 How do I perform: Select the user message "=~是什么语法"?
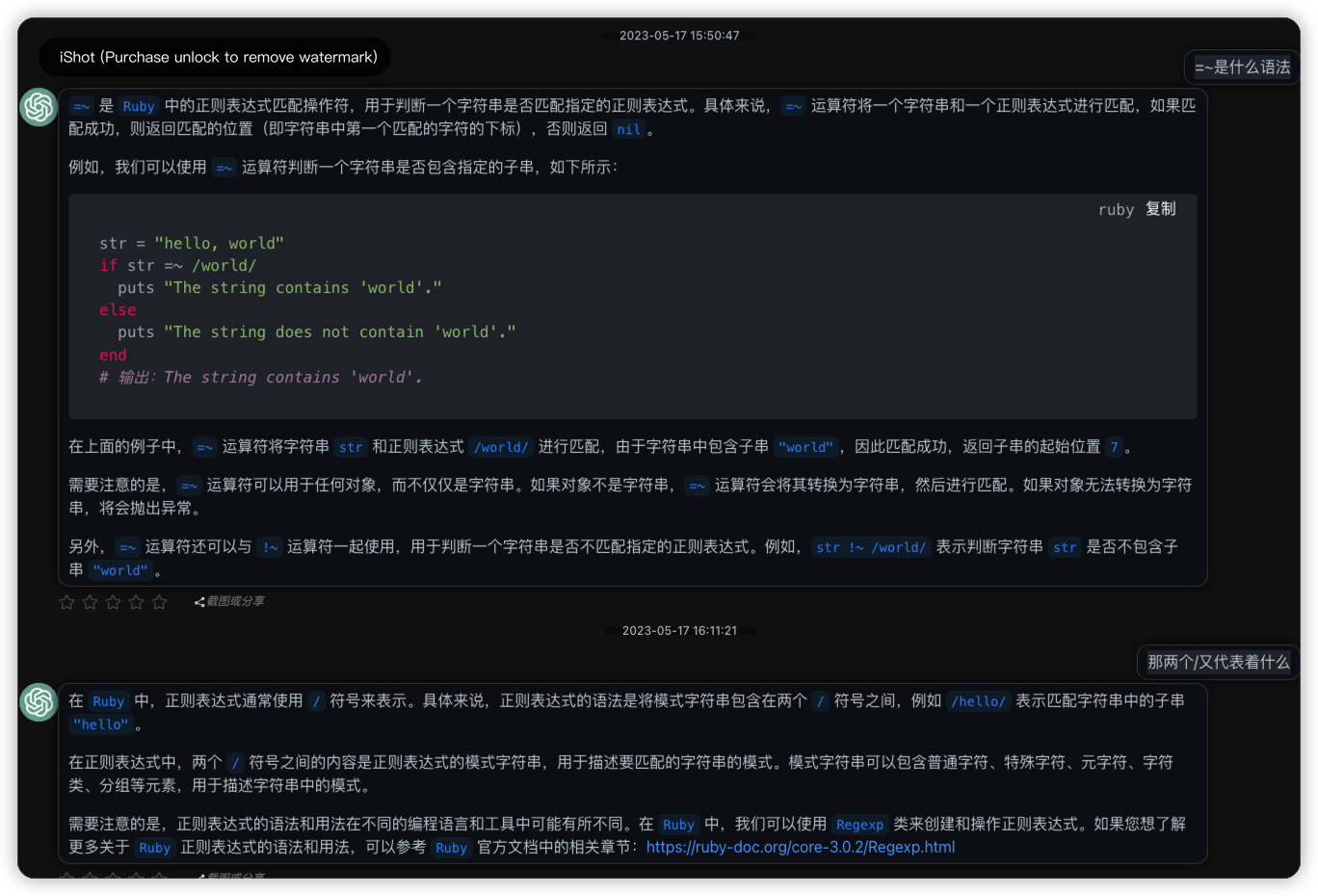tap(1242, 67)
